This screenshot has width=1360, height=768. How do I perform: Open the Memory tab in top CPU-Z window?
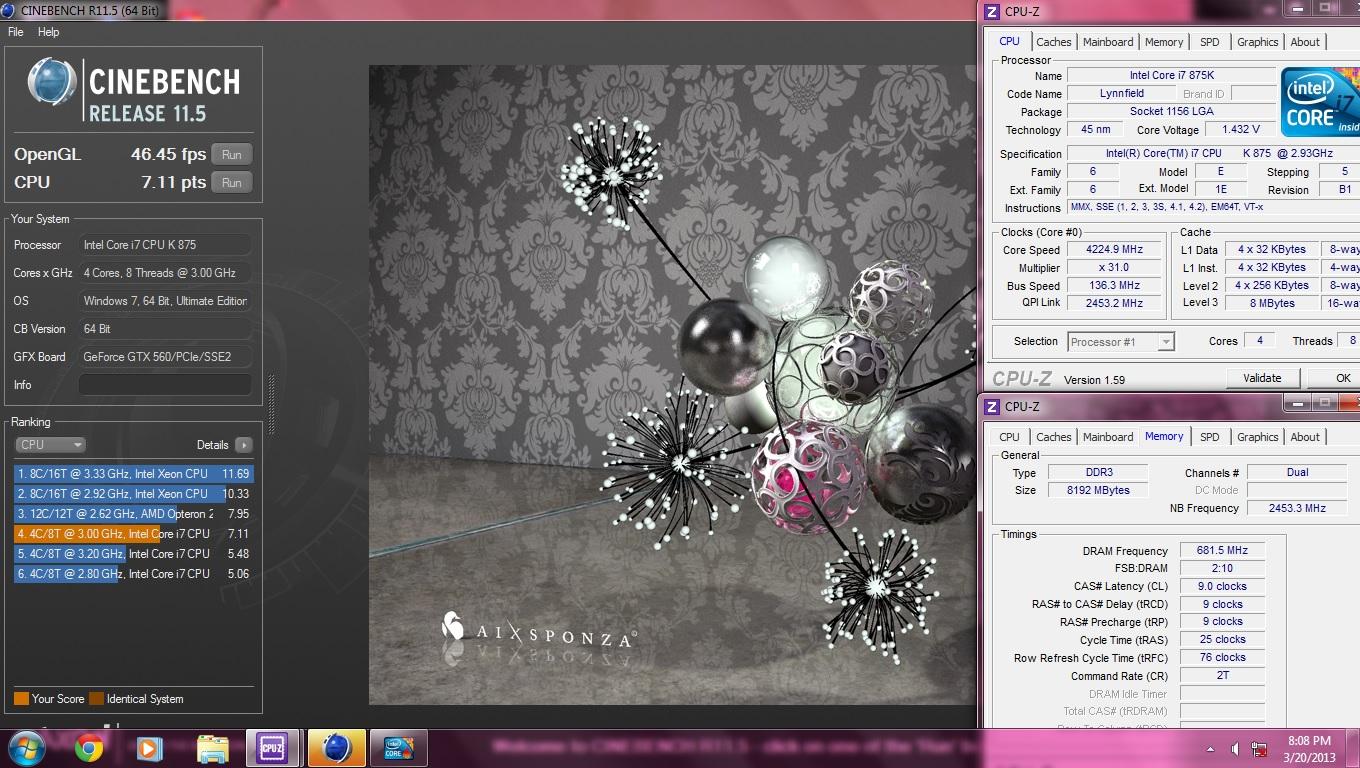(x=1164, y=42)
